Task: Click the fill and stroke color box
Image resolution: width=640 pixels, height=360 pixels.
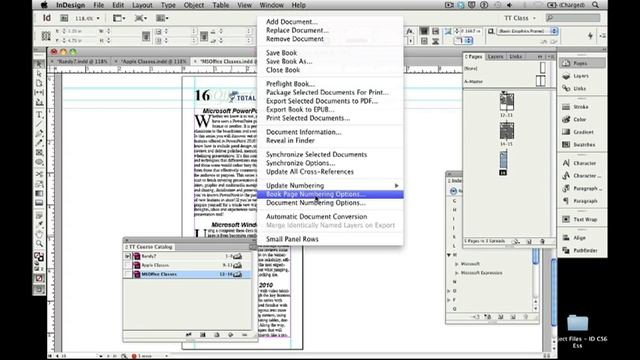Action: [39, 257]
